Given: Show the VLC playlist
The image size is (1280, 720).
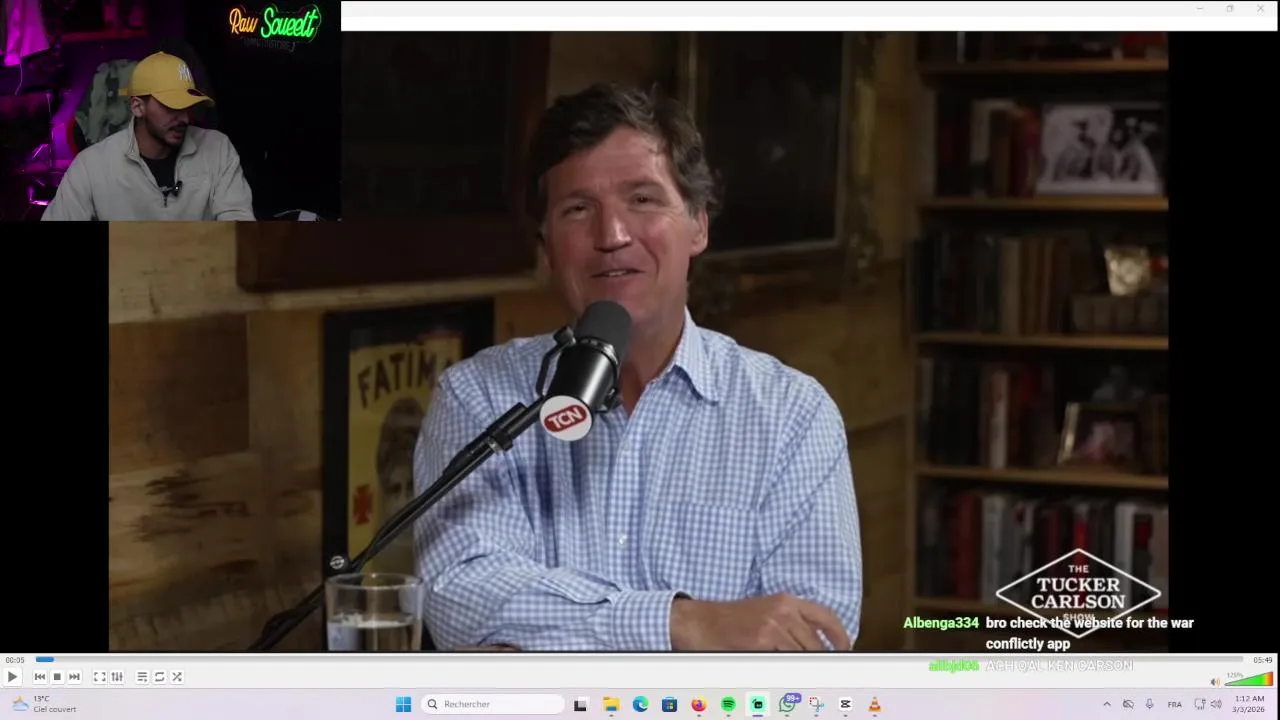Looking at the screenshot, I should (142, 677).
